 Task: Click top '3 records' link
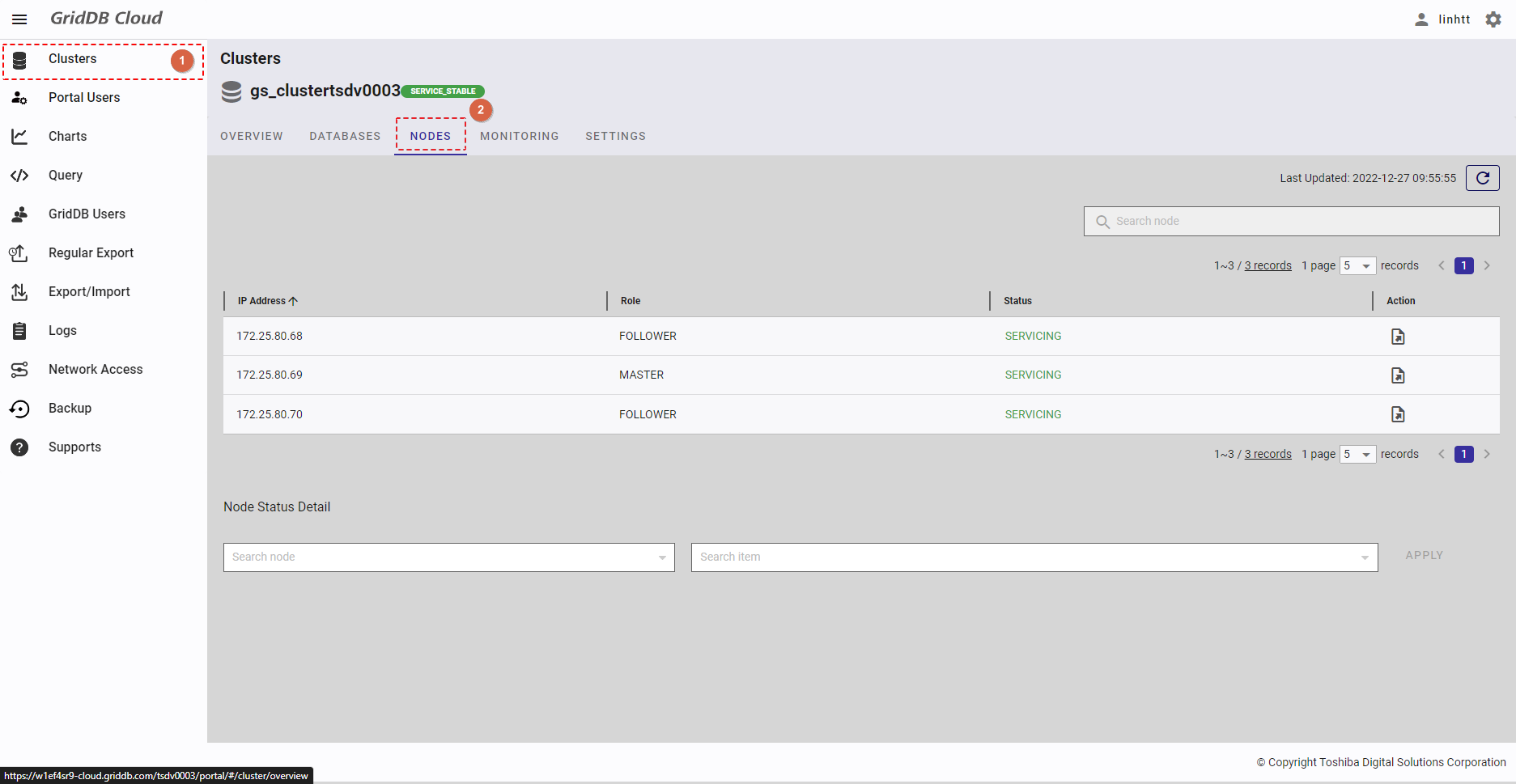pos(1268,265)
